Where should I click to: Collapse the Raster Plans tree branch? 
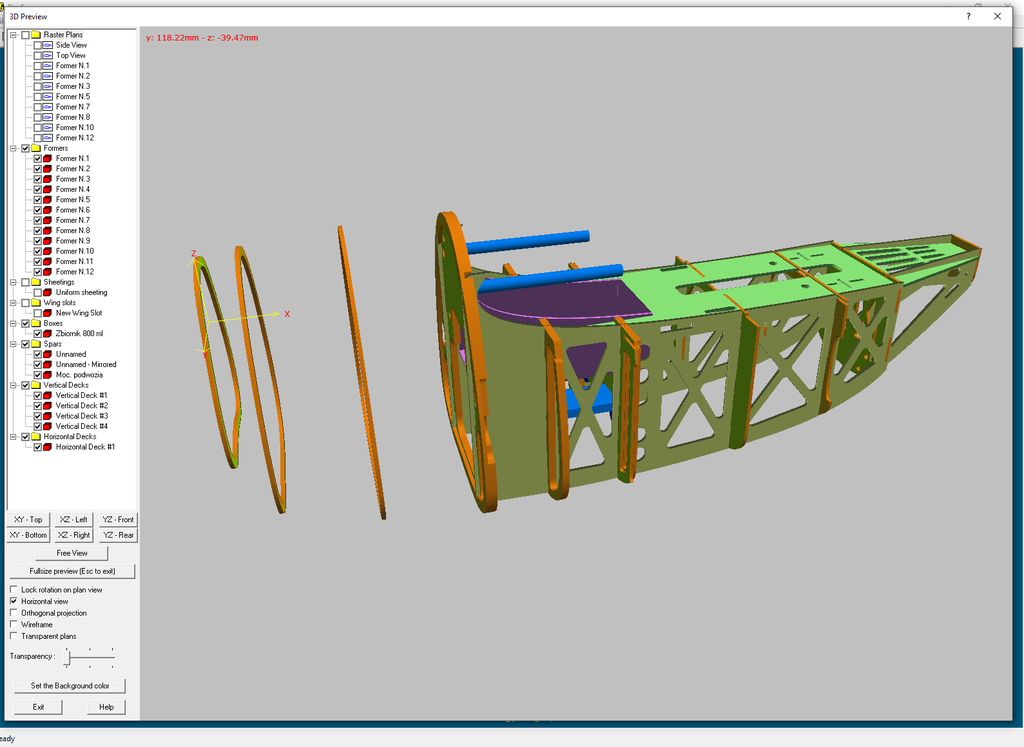pos(13,33)
